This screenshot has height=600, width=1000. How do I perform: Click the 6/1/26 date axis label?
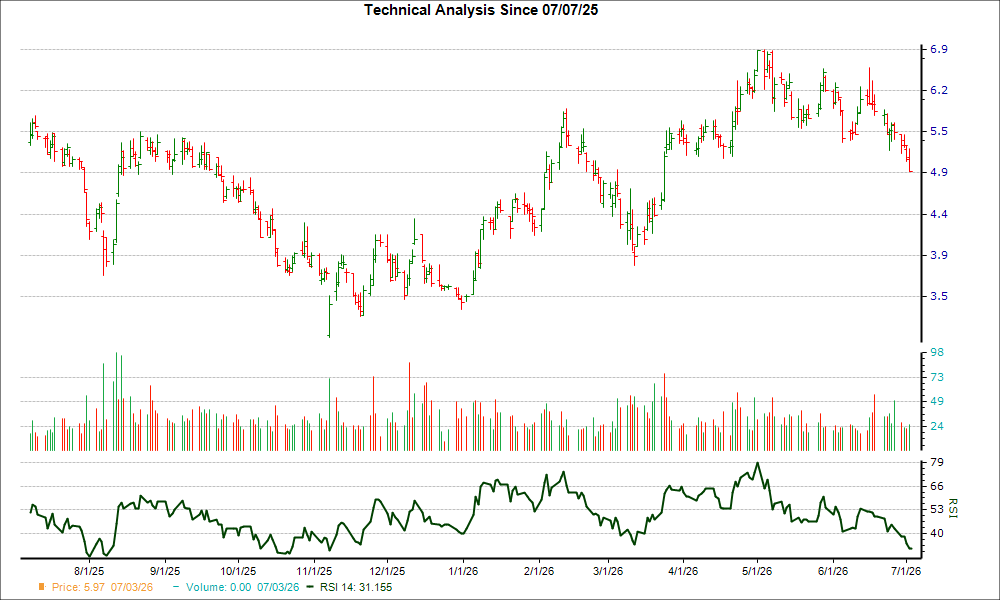pos(832,571)
